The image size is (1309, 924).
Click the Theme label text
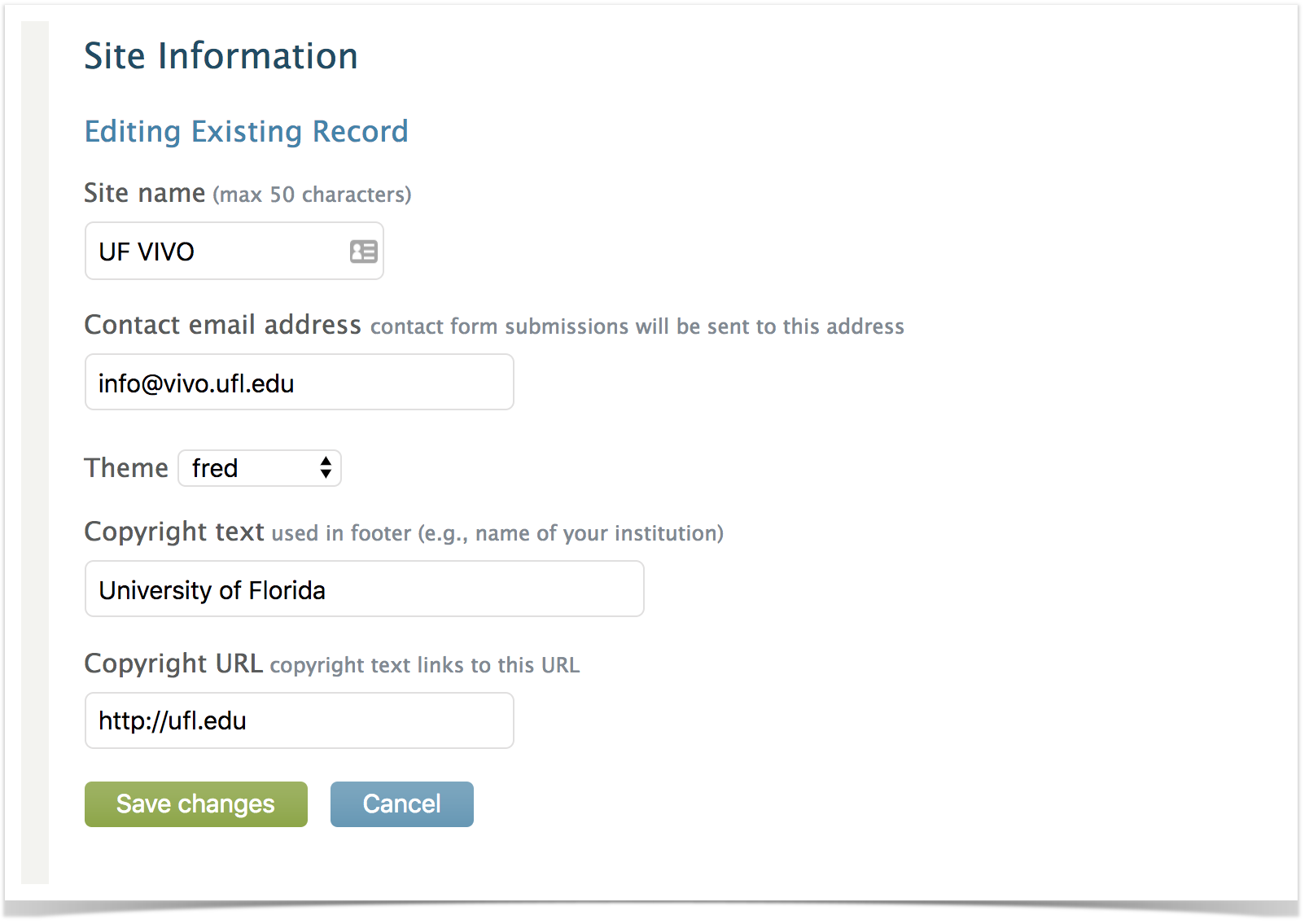click(x=126, y=468)
